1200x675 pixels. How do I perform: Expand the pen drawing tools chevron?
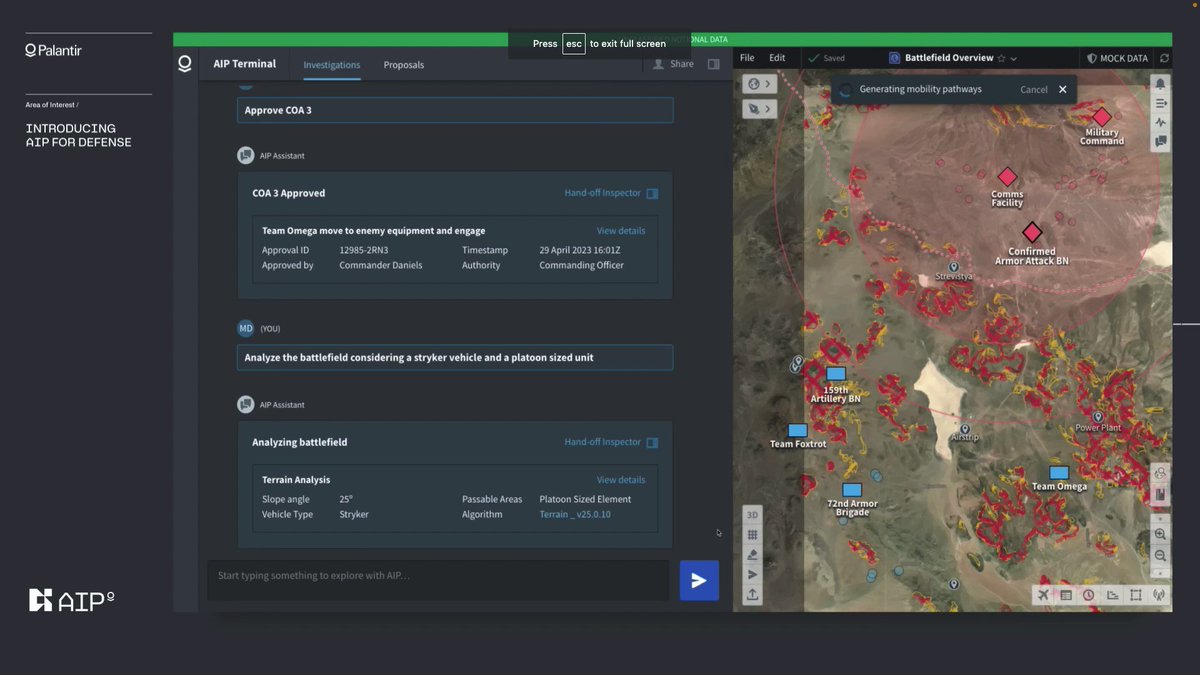768,108
